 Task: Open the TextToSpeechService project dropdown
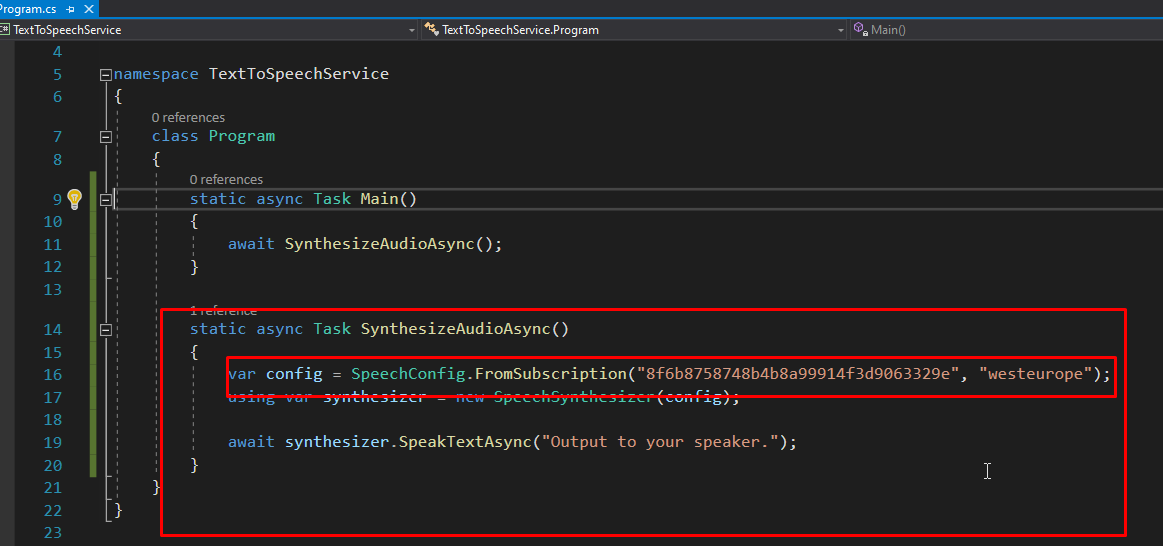(412, 30)
